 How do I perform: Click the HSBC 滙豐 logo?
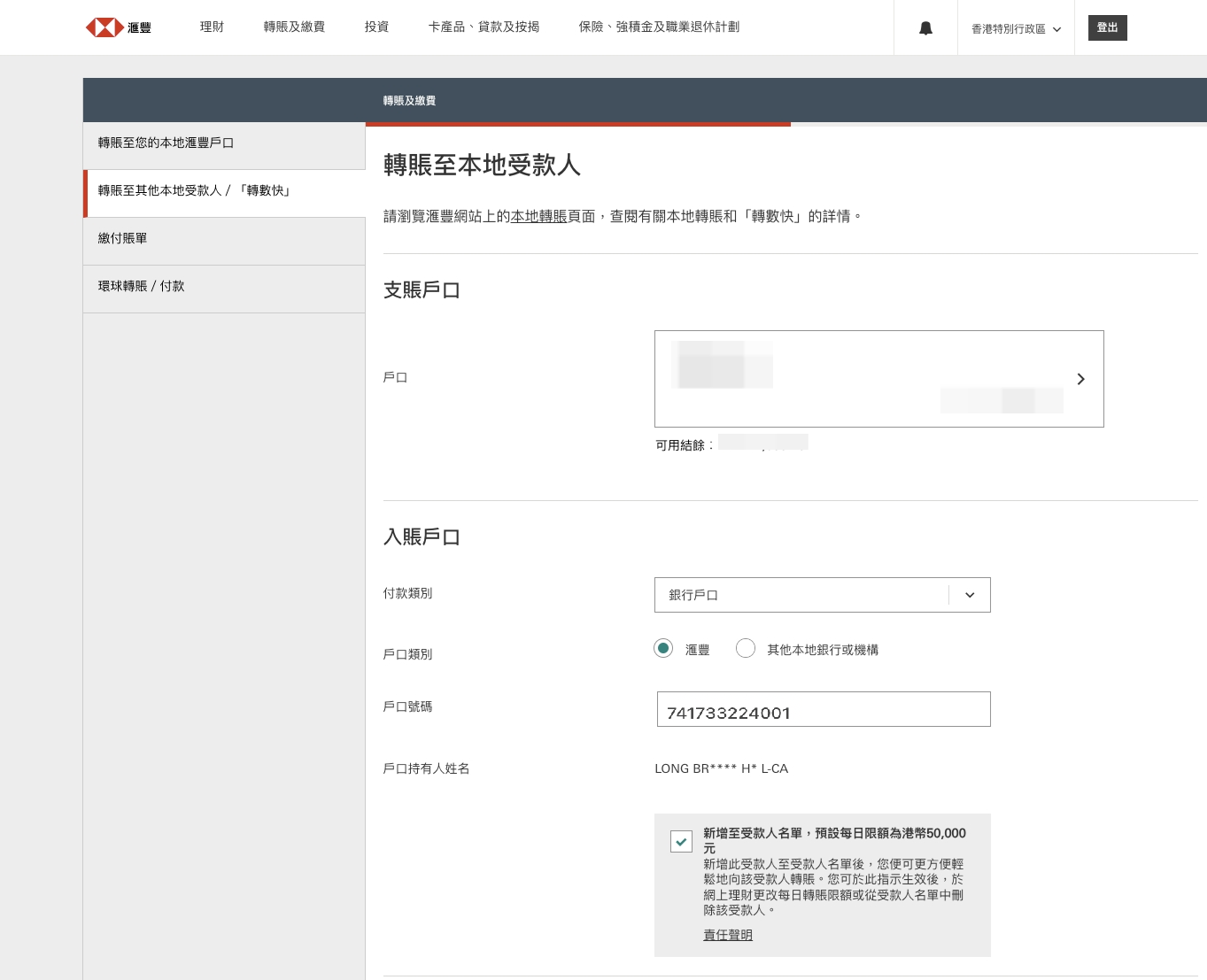119,27
